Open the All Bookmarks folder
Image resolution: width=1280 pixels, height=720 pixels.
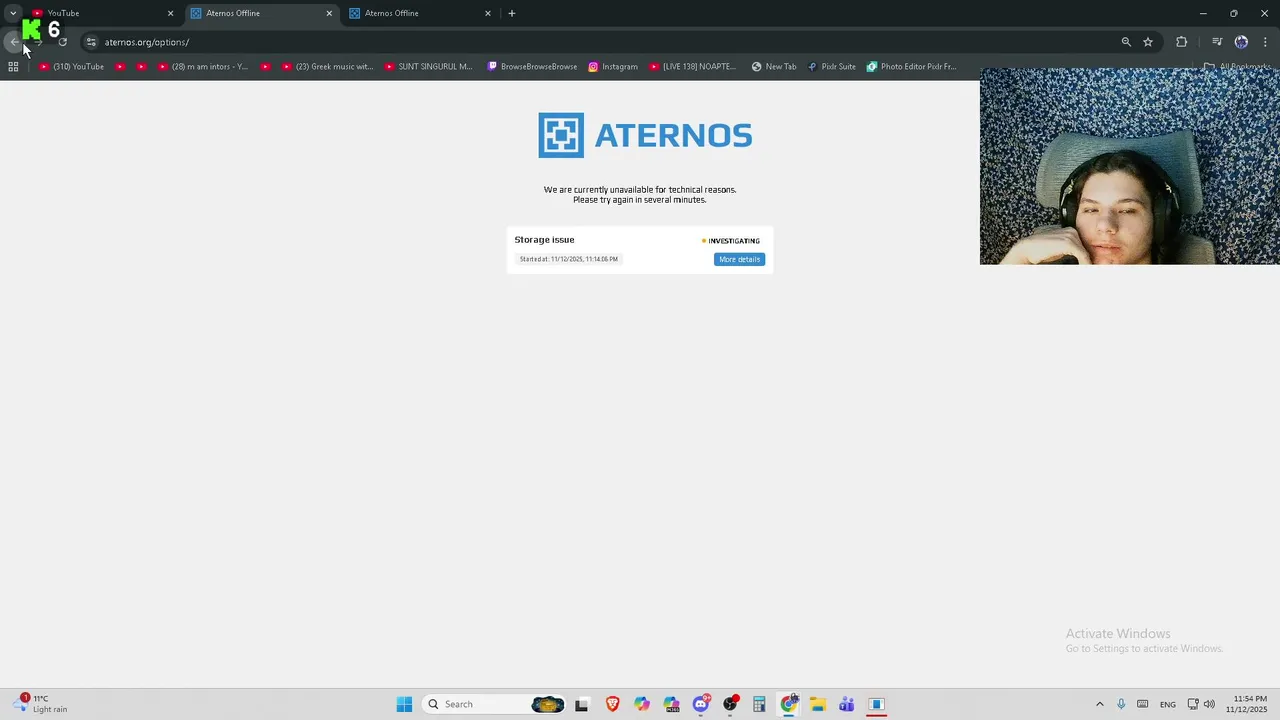pos(1237,67)
